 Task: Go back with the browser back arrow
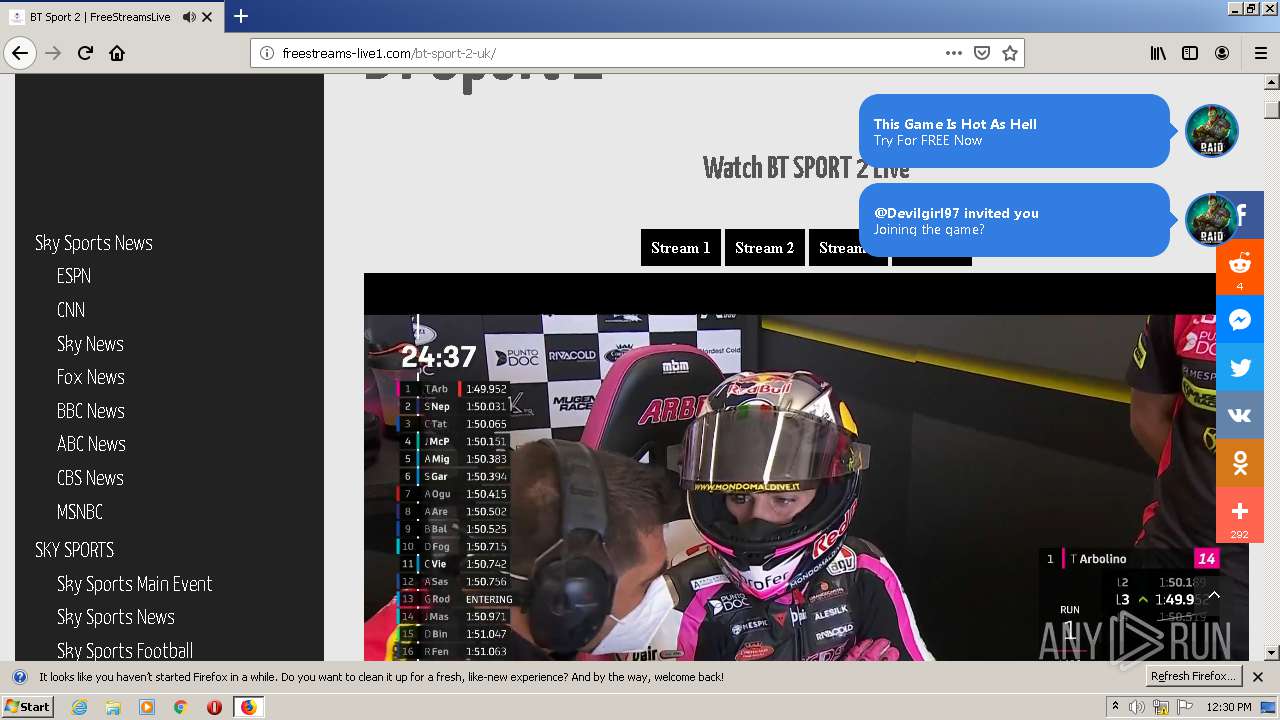tap(20, 53)
